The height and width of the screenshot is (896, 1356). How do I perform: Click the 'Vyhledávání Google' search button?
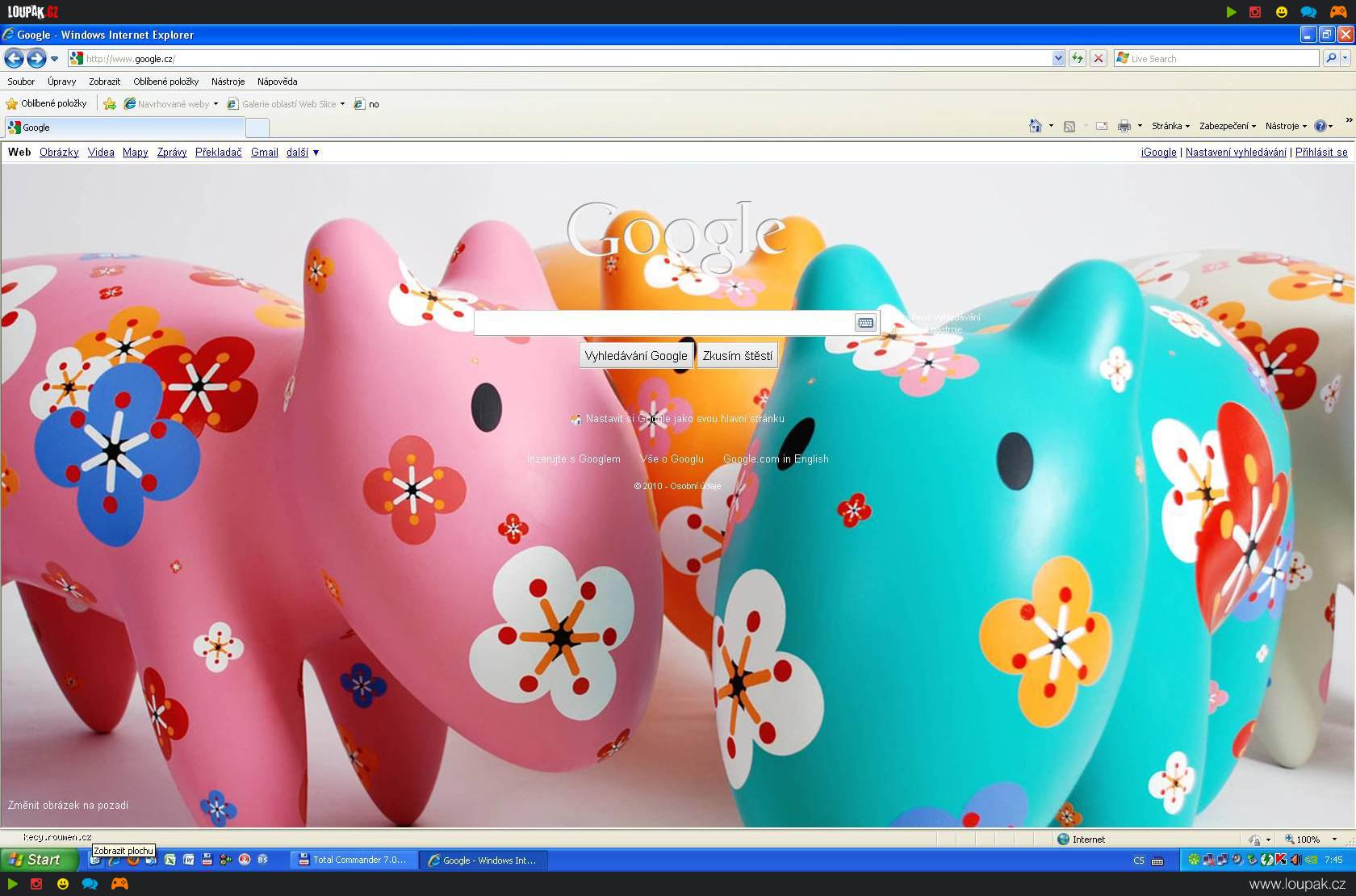tap(636, 356)
